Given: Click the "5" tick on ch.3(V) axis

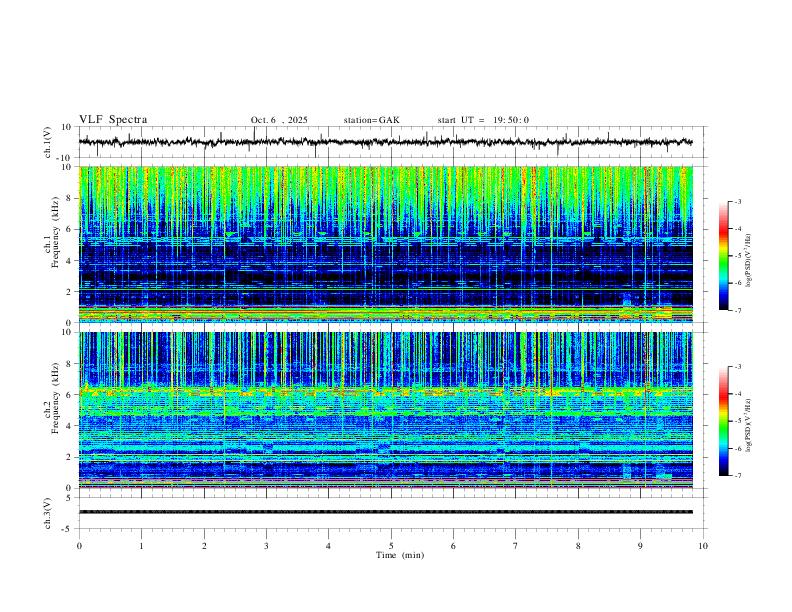Looking at the screenshot, I should pyautogui.click(x=69, y=498).
